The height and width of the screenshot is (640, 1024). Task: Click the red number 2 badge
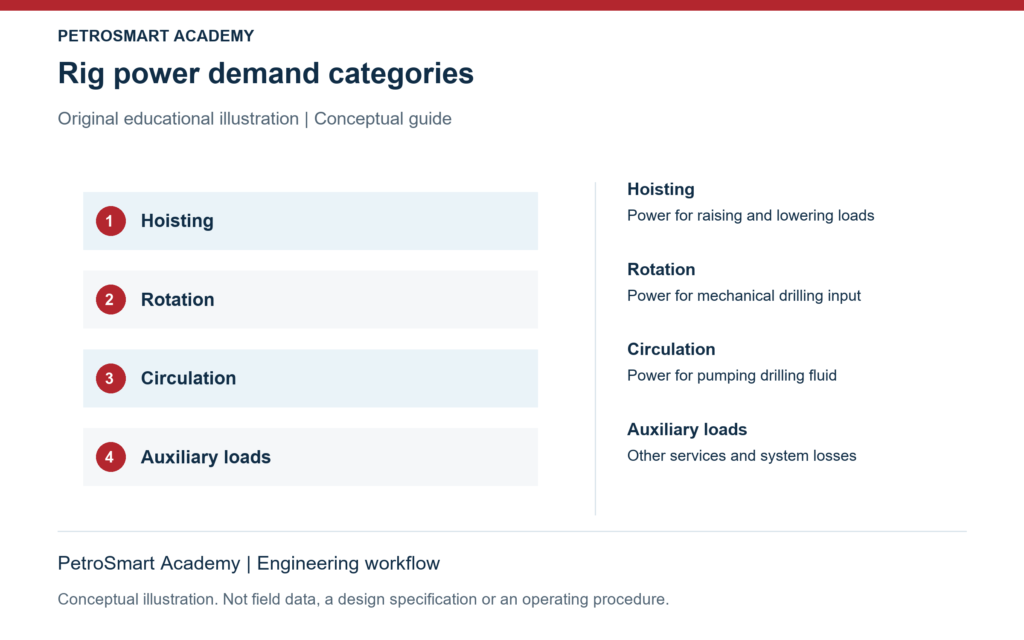(x=110, y=300)
